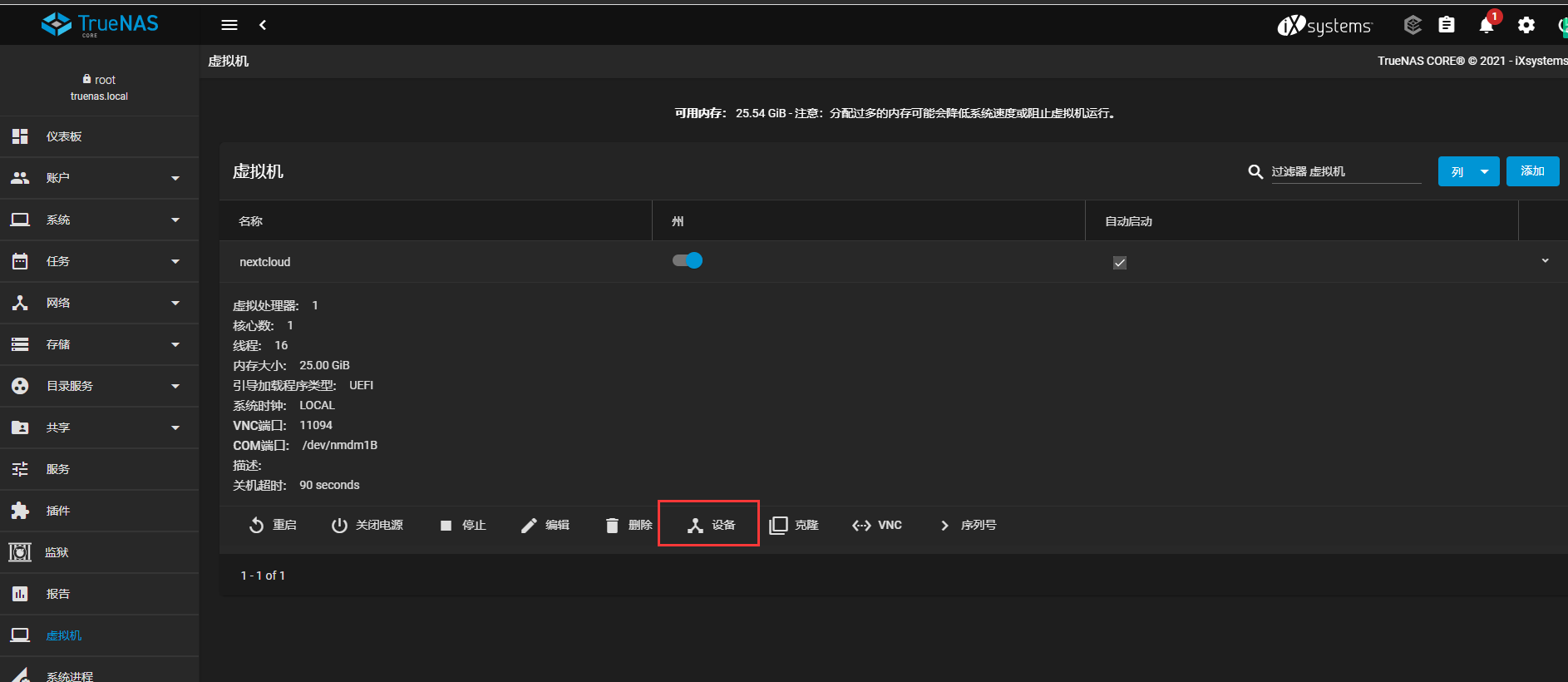Click the 添加 button
Image resolution: width=1568 pixels, height=682 pixels.
1532,171
